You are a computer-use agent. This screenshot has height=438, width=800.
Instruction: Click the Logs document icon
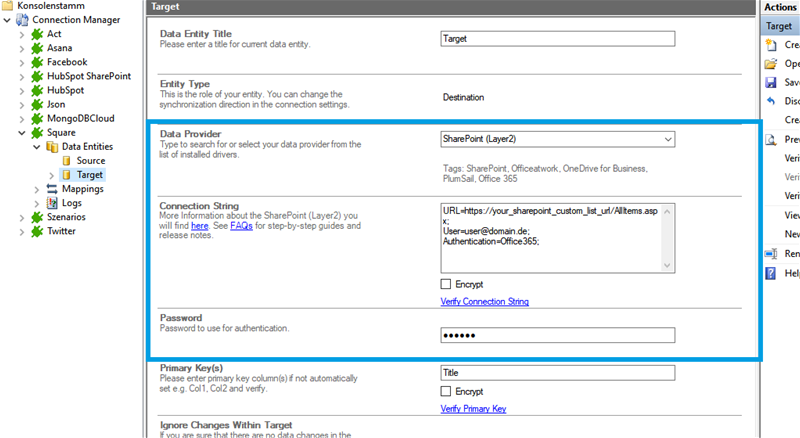tap(53, 202)
